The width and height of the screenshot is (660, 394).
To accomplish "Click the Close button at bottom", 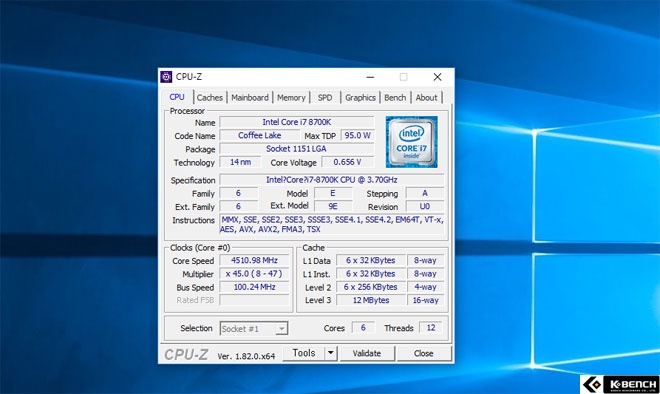I will (x=423, y=354).
